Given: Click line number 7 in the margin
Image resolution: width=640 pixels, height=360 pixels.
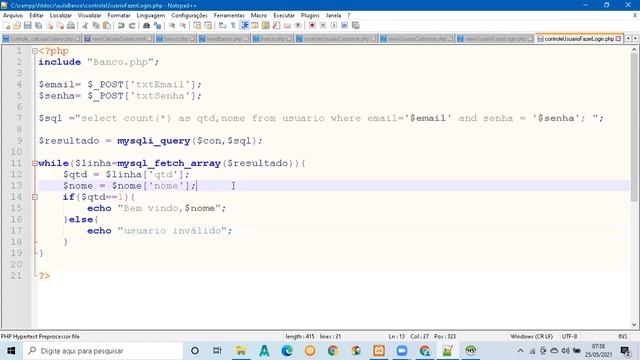Looking at the screenshot, I should [19, 118].
